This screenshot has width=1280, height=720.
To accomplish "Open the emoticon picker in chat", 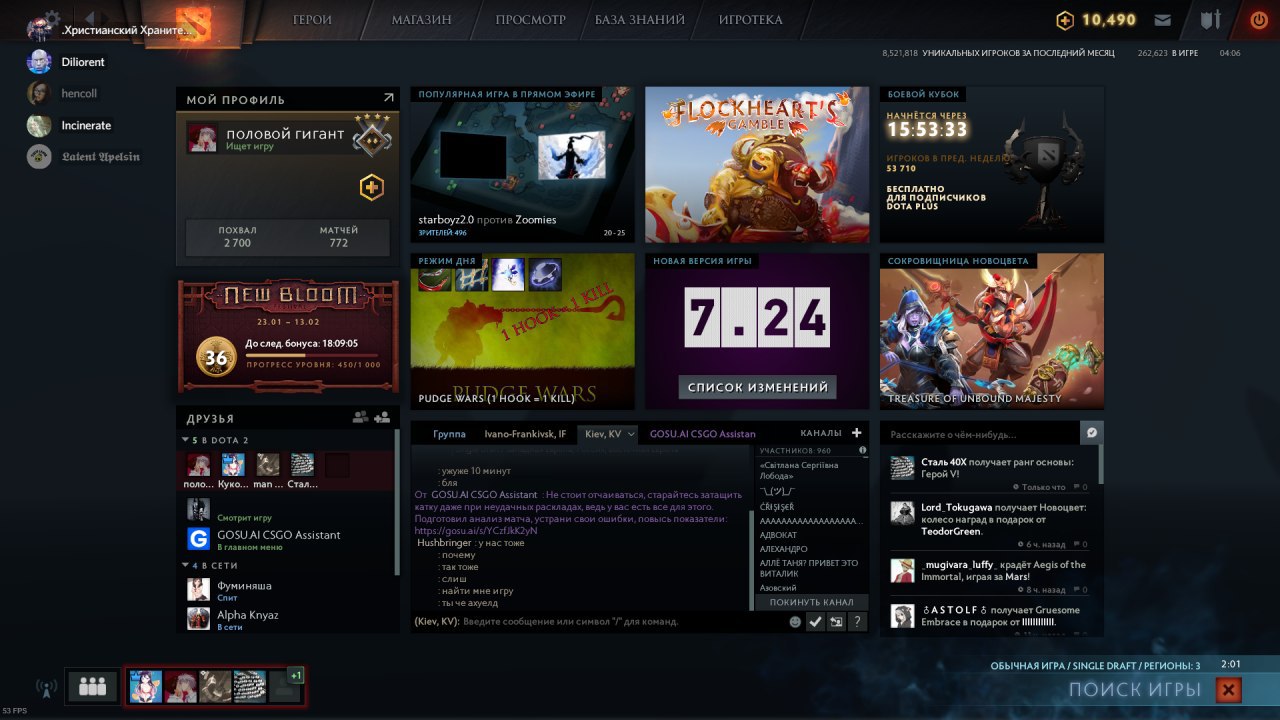I will [x=795, y=622].
